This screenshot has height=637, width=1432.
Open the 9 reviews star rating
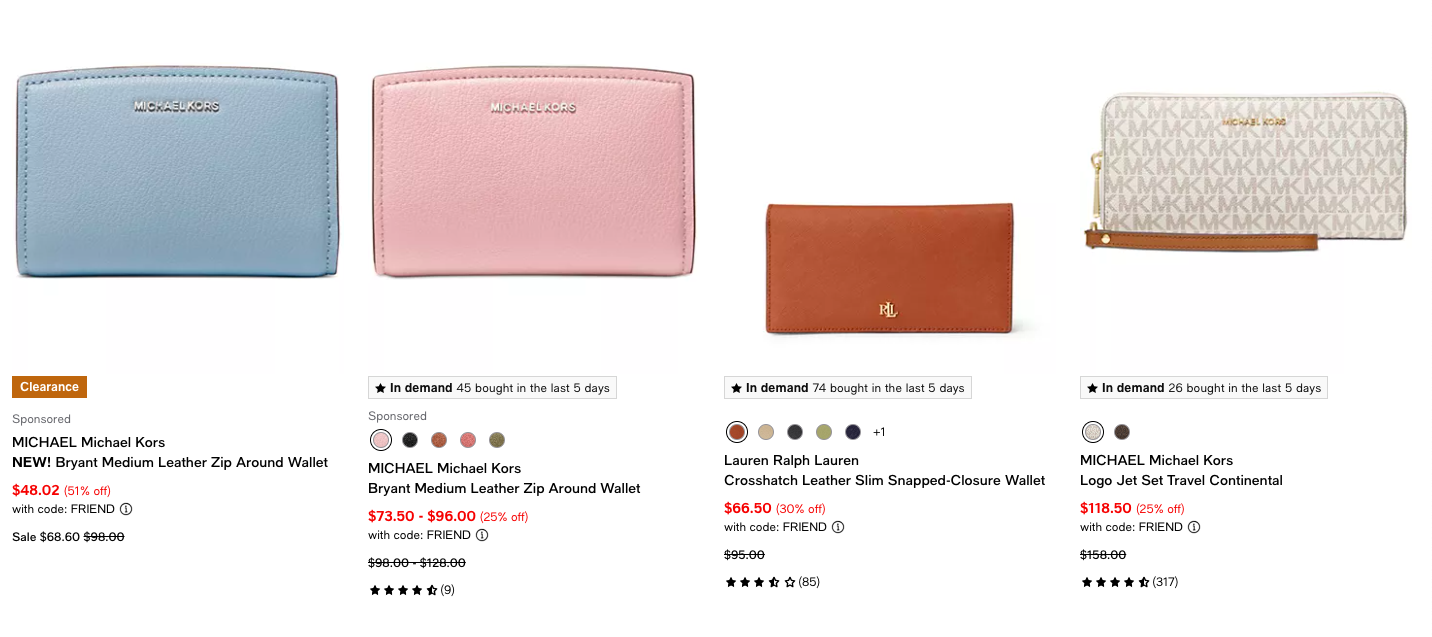tap(411, 590)
